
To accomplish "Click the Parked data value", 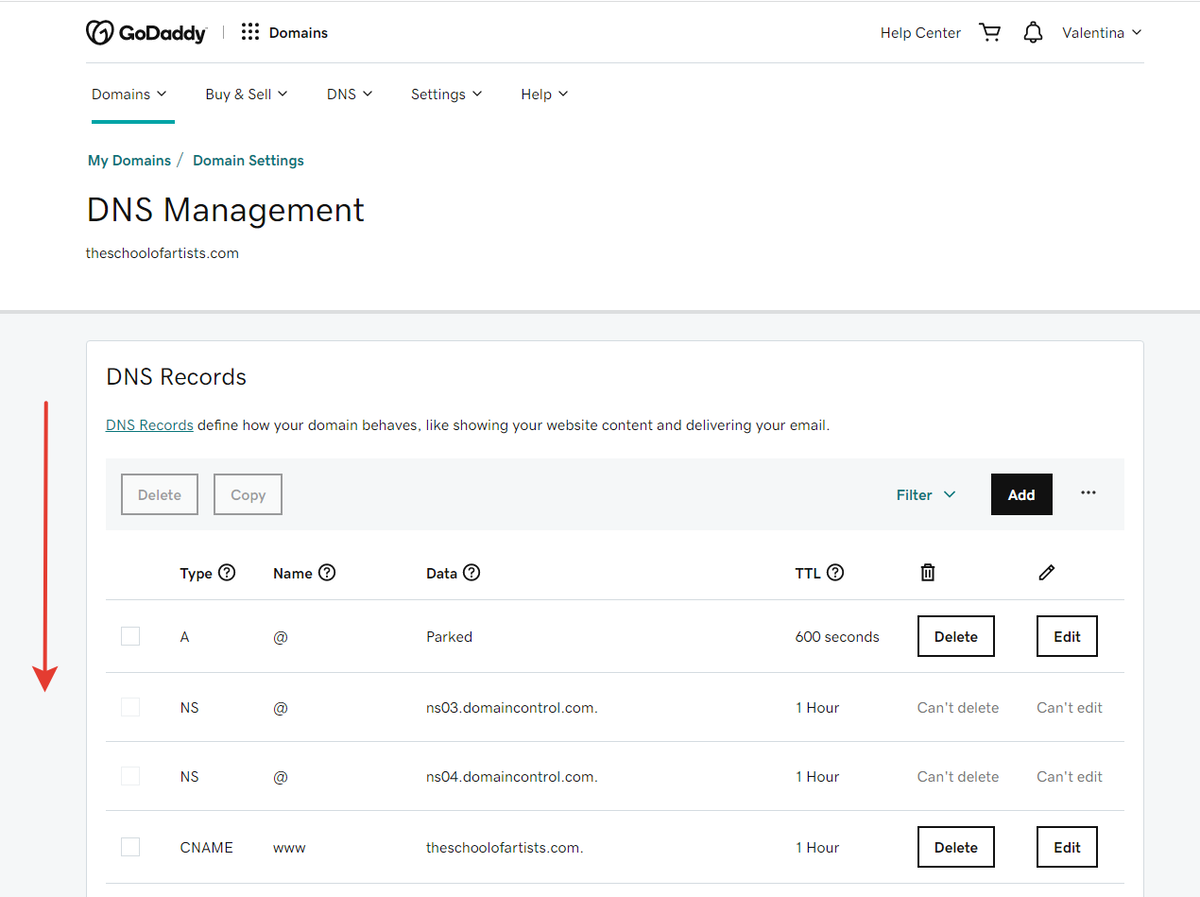I will coord(449,636).
